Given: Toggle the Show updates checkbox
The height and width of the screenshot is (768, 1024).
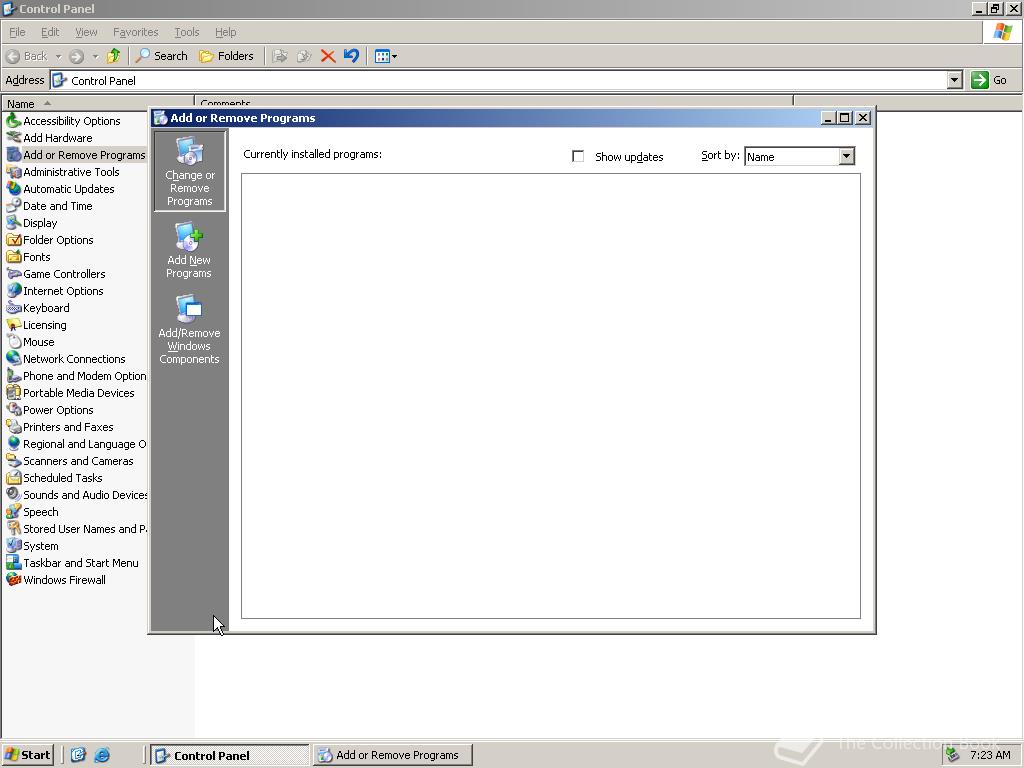Looking at the screenshot, I should [x=578, y=156].
